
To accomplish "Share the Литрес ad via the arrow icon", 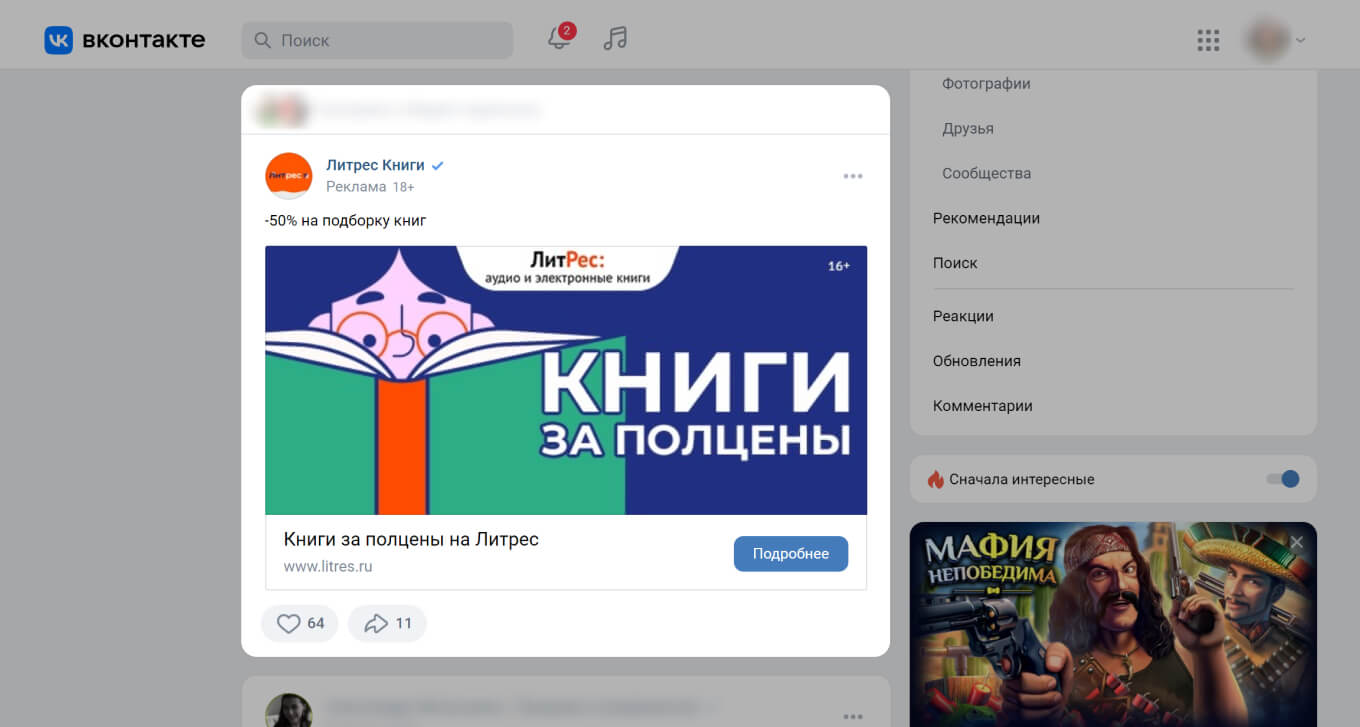I will click(375, 623).
